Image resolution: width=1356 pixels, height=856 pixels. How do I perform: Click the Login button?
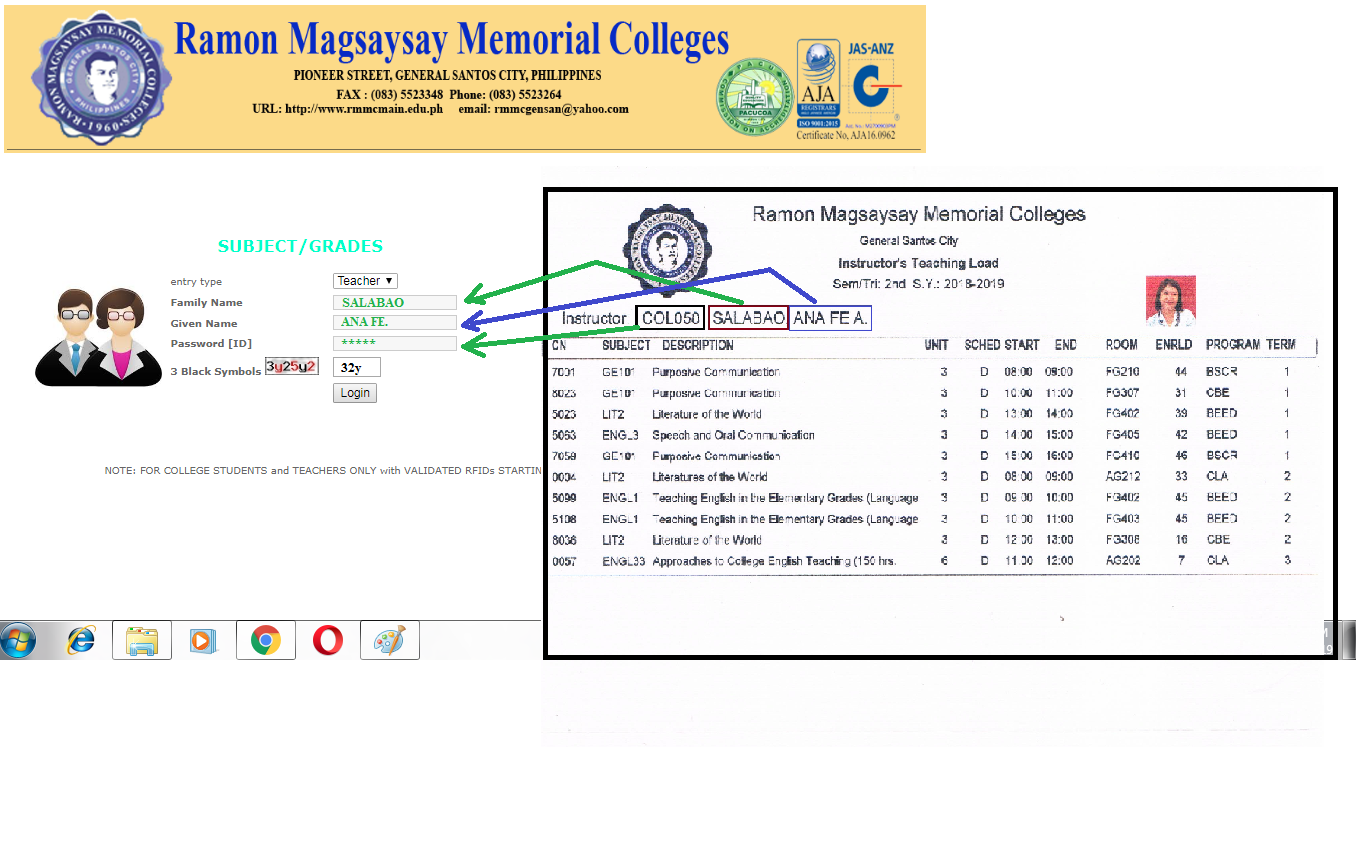(355, 393)
